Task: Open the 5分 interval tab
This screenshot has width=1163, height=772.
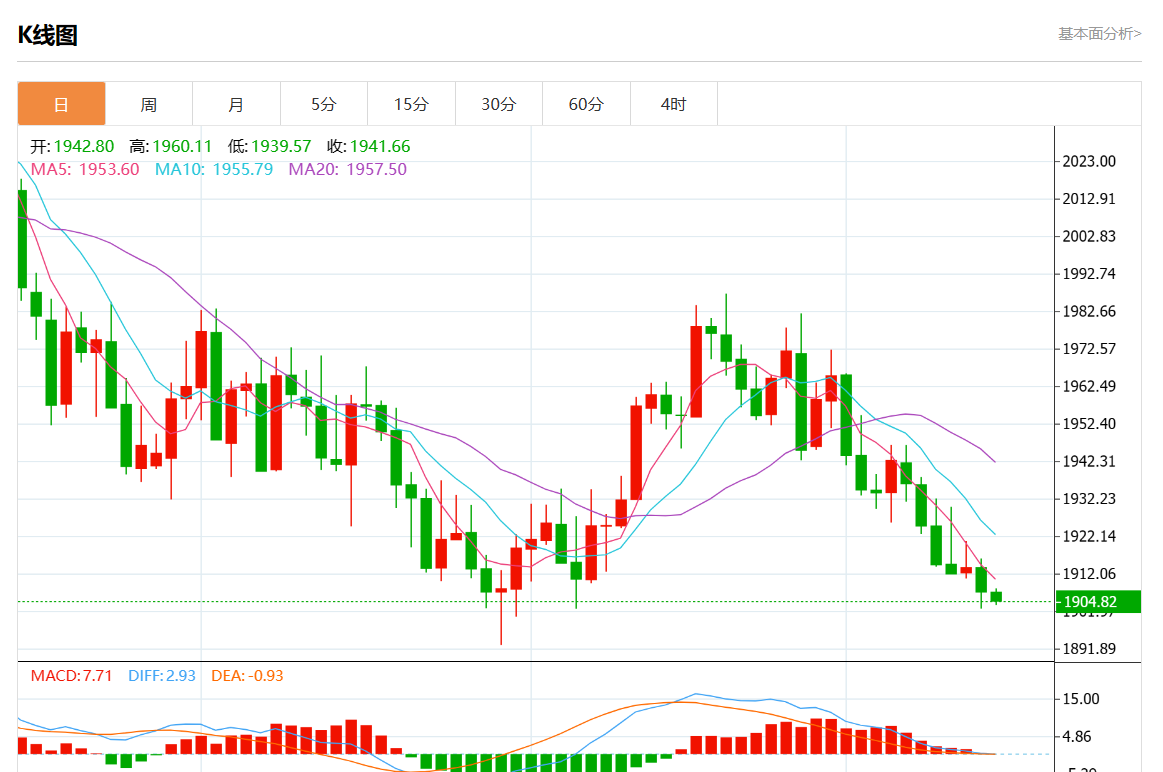Action: [x=324, y=104]
